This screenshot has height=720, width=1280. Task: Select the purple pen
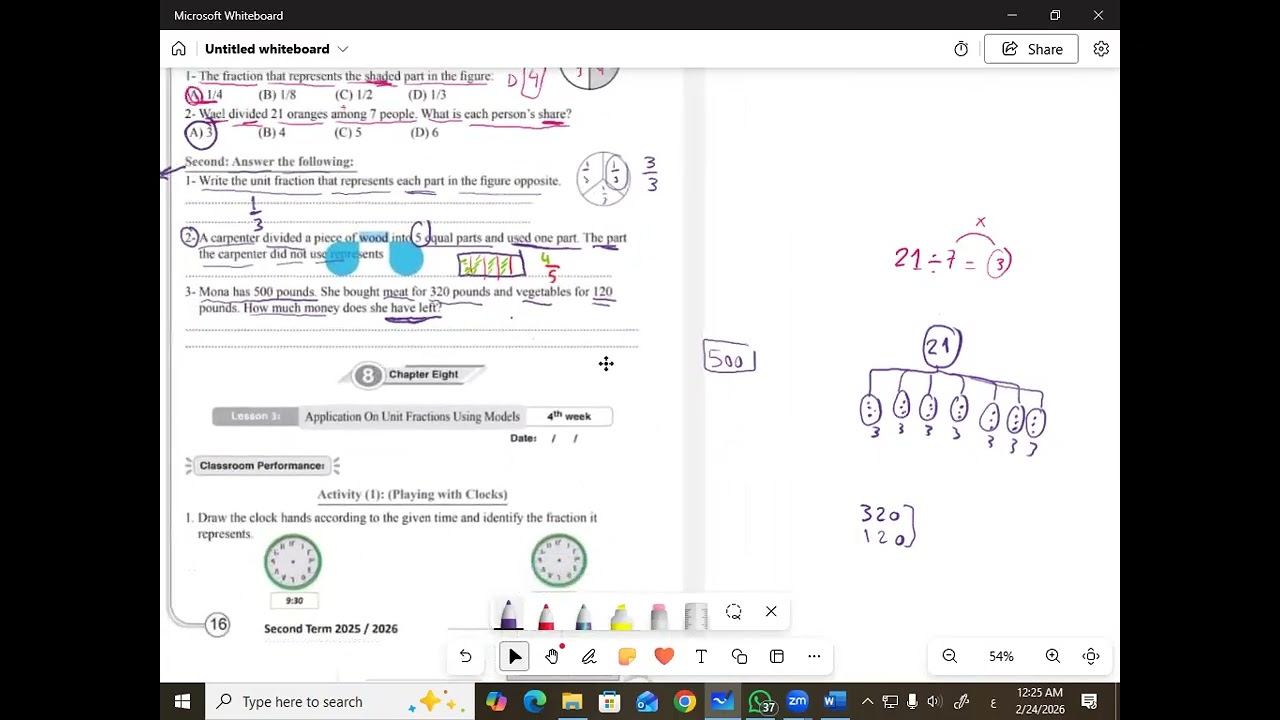[x=508, y=614]
